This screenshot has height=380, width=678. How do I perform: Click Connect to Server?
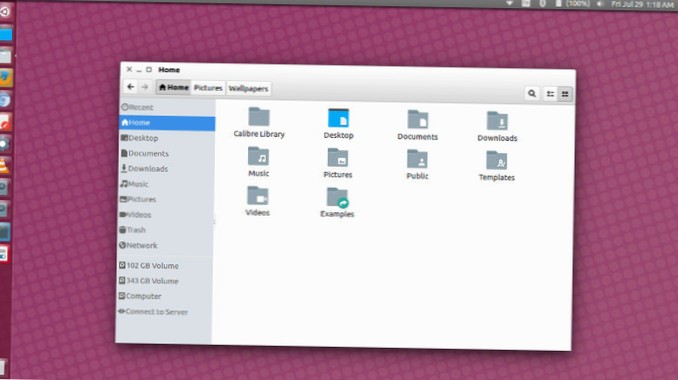(164, 312)
